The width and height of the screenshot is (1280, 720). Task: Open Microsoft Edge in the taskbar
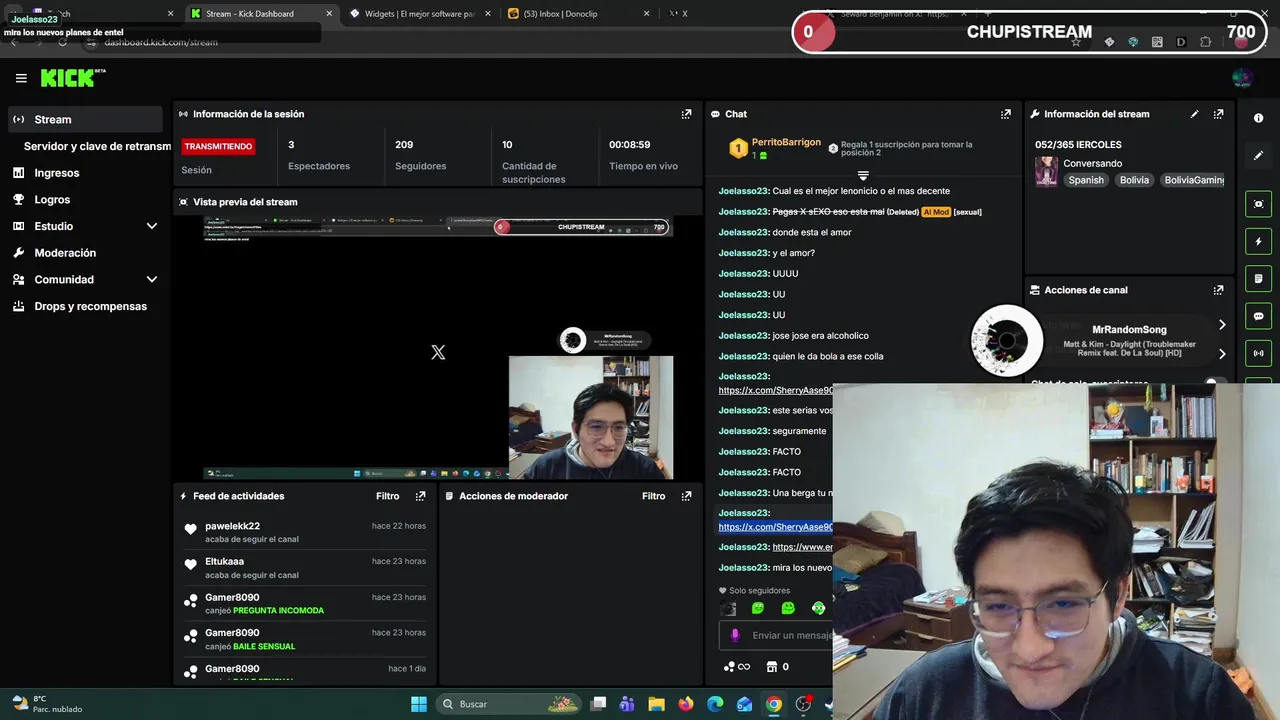[x=715, y=704]
